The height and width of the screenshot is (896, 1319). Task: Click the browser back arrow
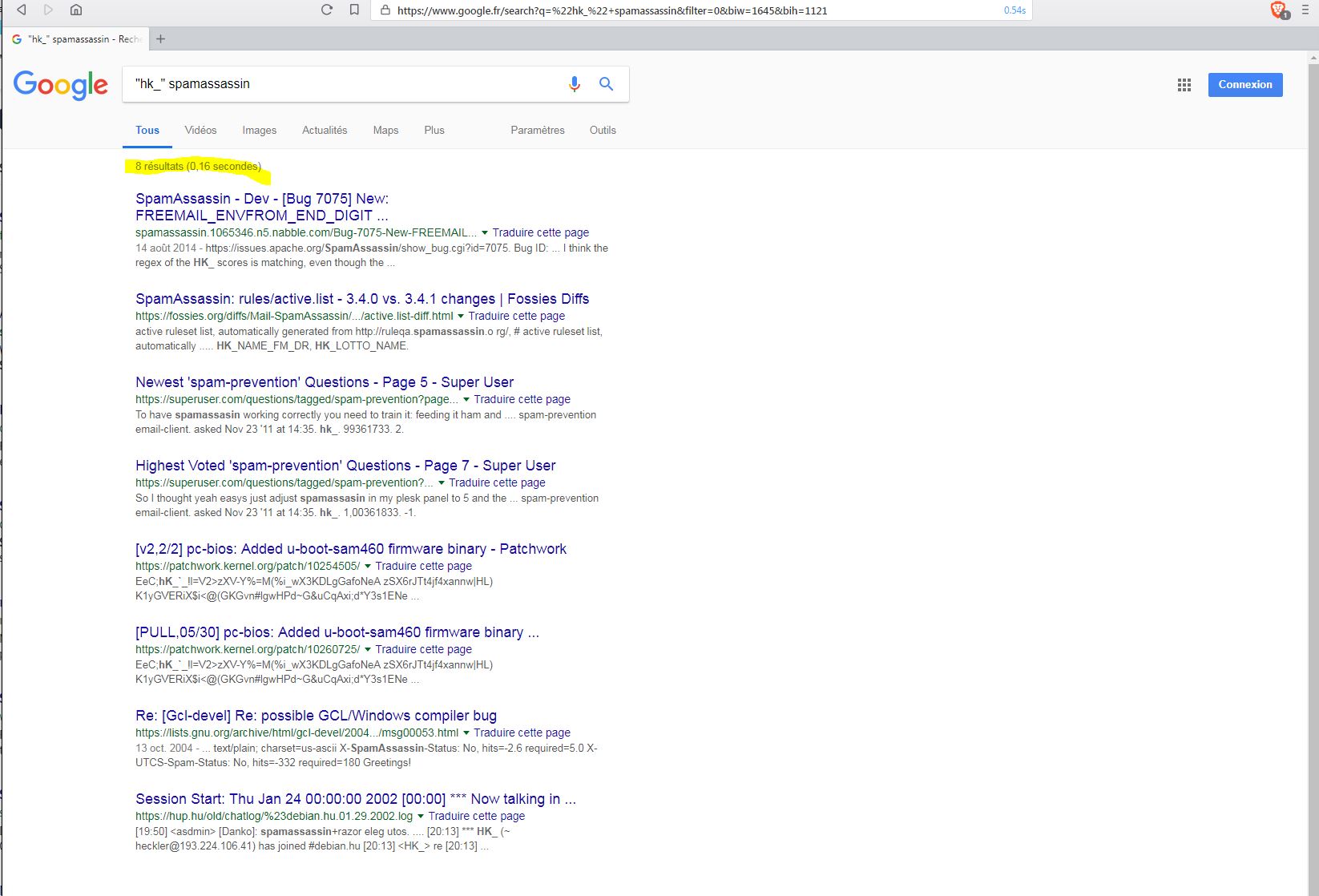[22, 10]
